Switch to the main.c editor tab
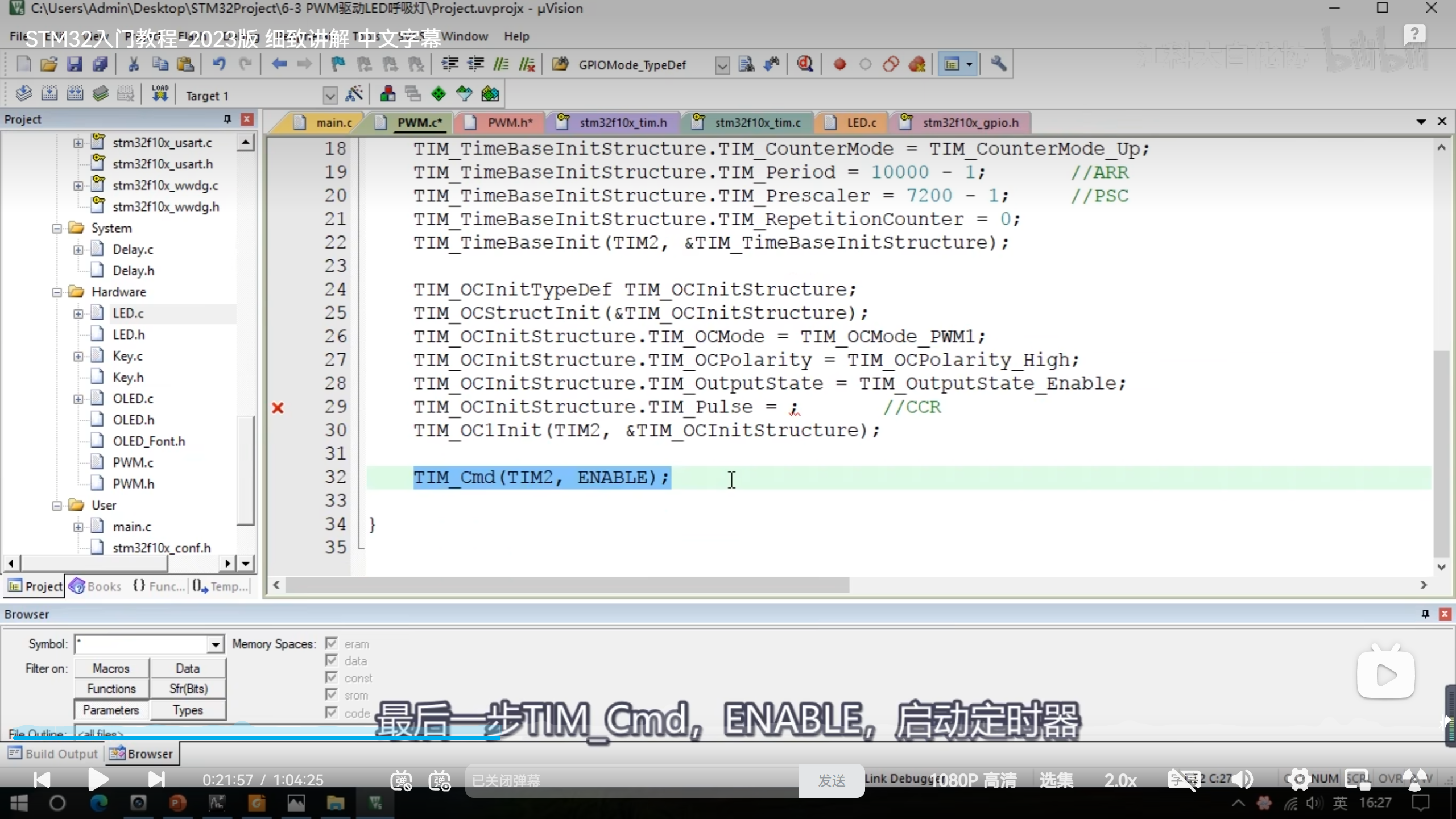Viewport: 1456px width, 819px height. (333, 123)
